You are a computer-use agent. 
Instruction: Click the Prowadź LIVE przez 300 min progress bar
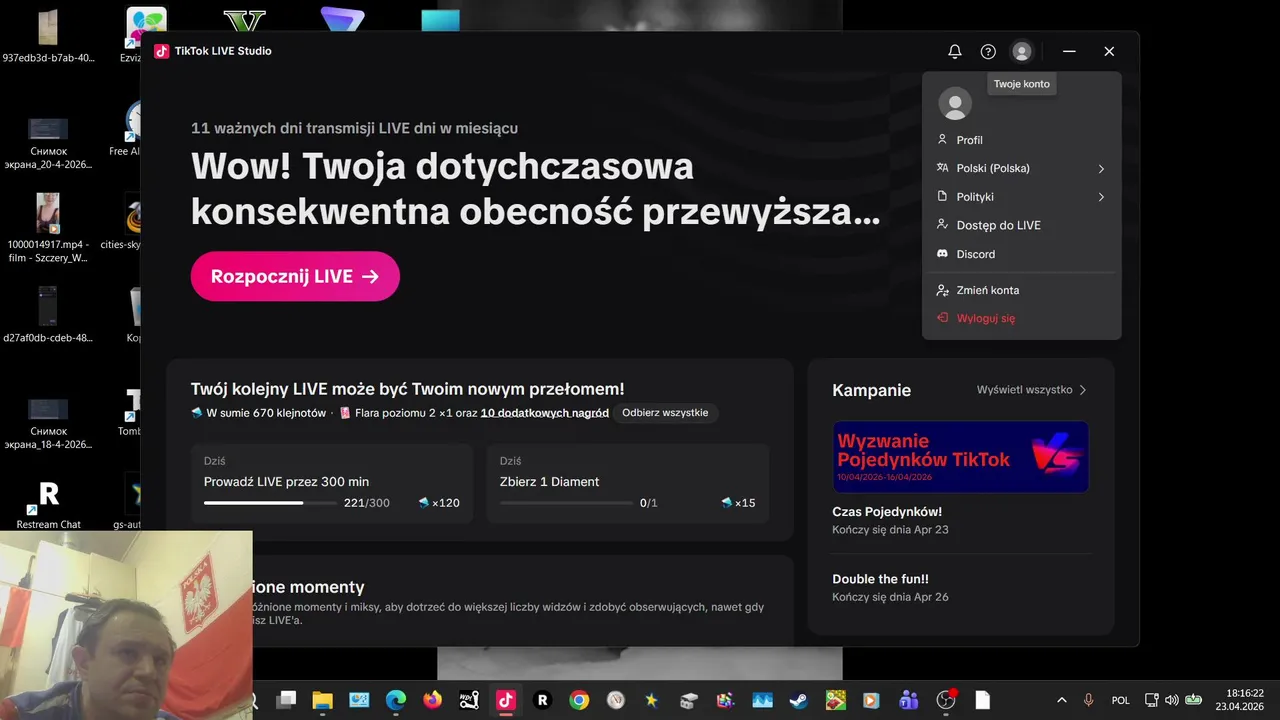269,503
